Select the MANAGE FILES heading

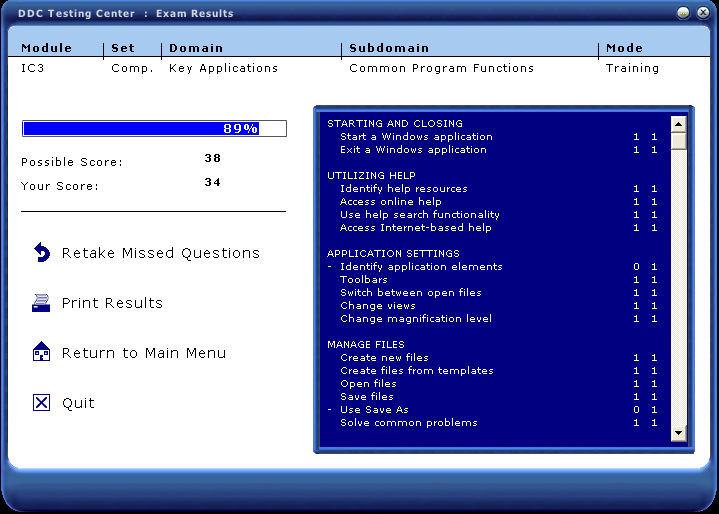coord(366,344)
